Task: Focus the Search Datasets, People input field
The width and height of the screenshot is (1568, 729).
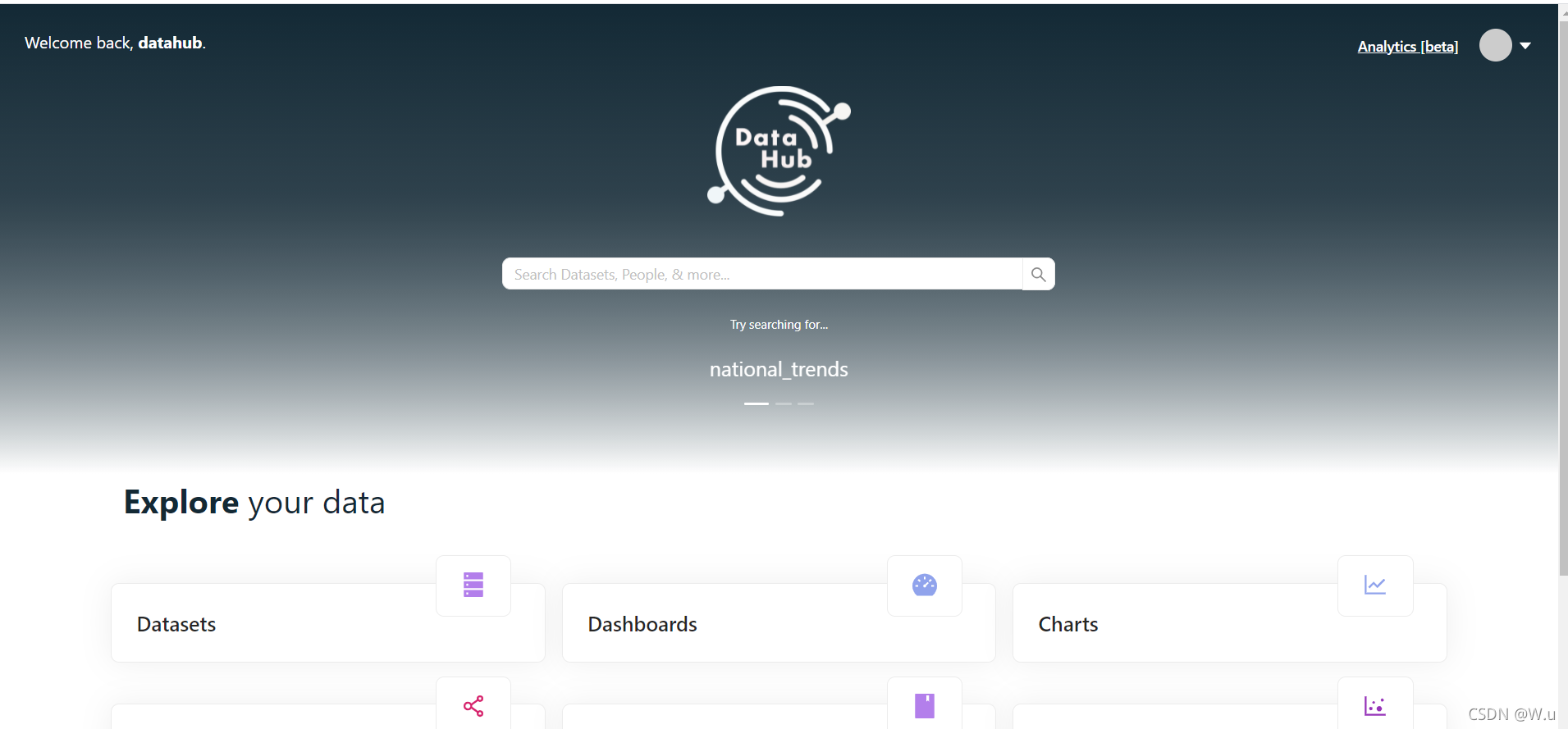Action: click(762, 274)
